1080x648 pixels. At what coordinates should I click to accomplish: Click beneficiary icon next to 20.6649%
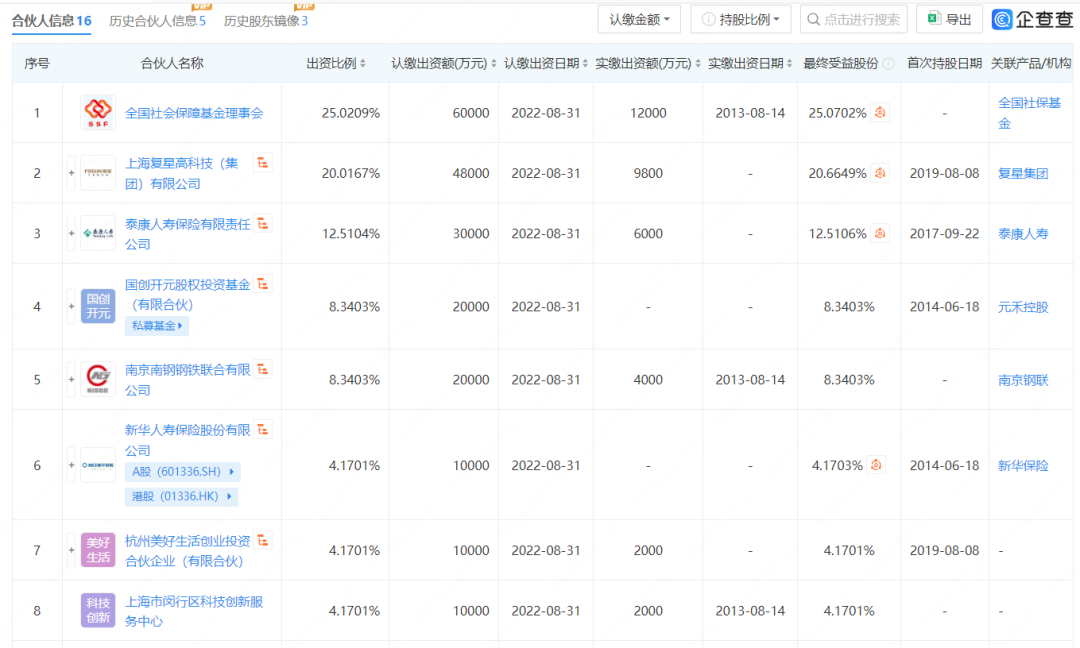point(880,173)
